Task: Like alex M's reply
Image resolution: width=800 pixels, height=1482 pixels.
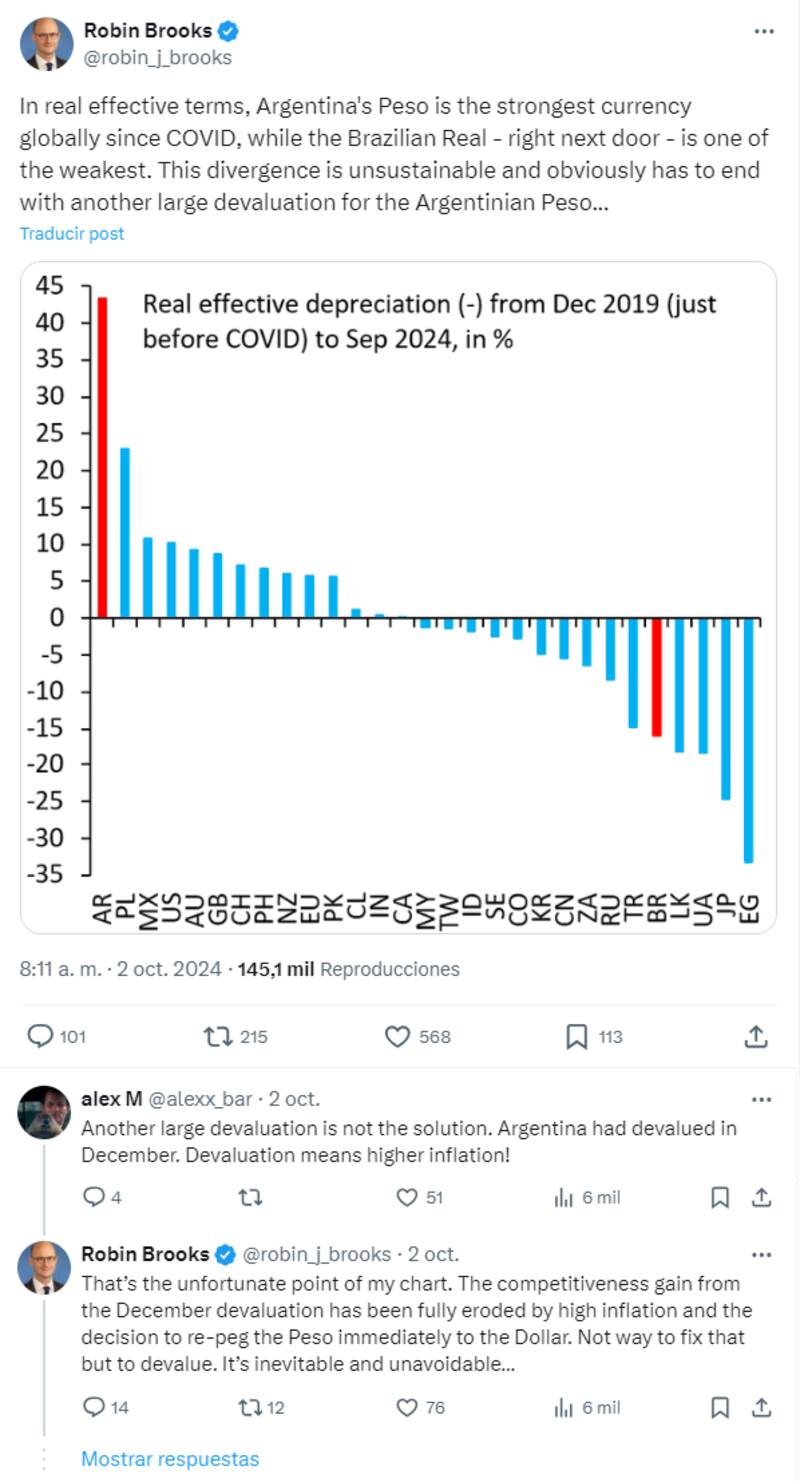Action: point(407,1197)
